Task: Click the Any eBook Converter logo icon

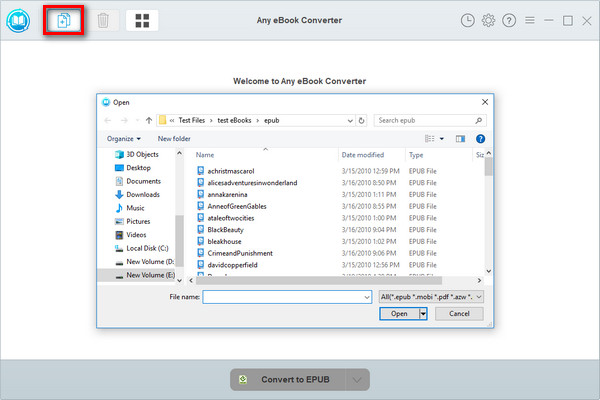Action: click(18, 21)
